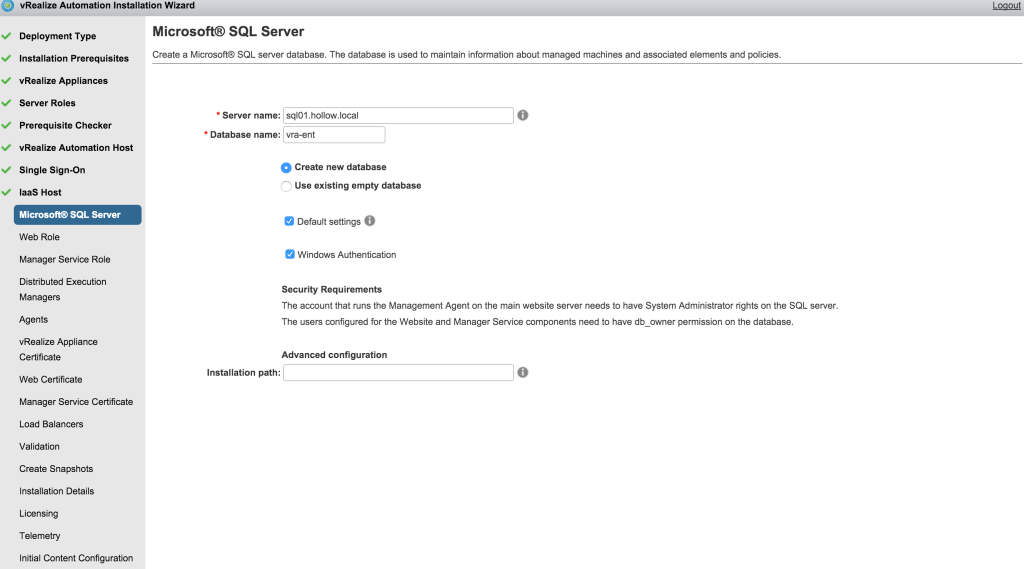
Task: Click the Database name text field
Action: point(334,135)
